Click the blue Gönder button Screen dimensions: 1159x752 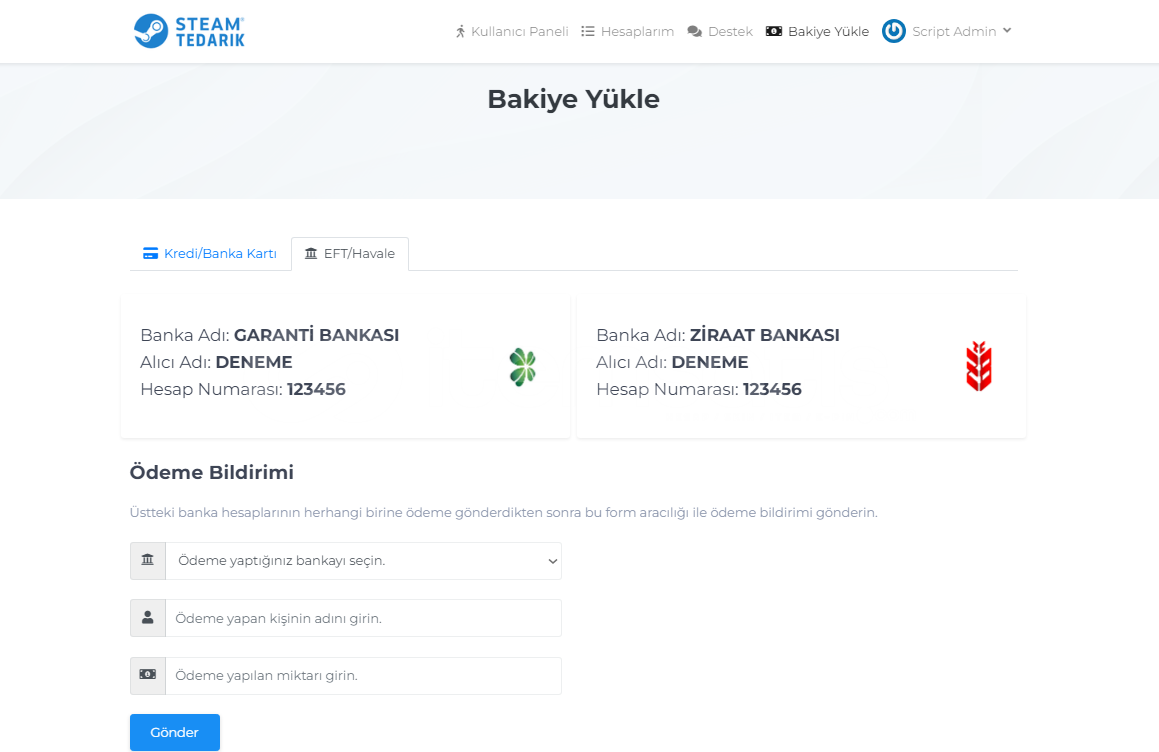pos(175,732)
